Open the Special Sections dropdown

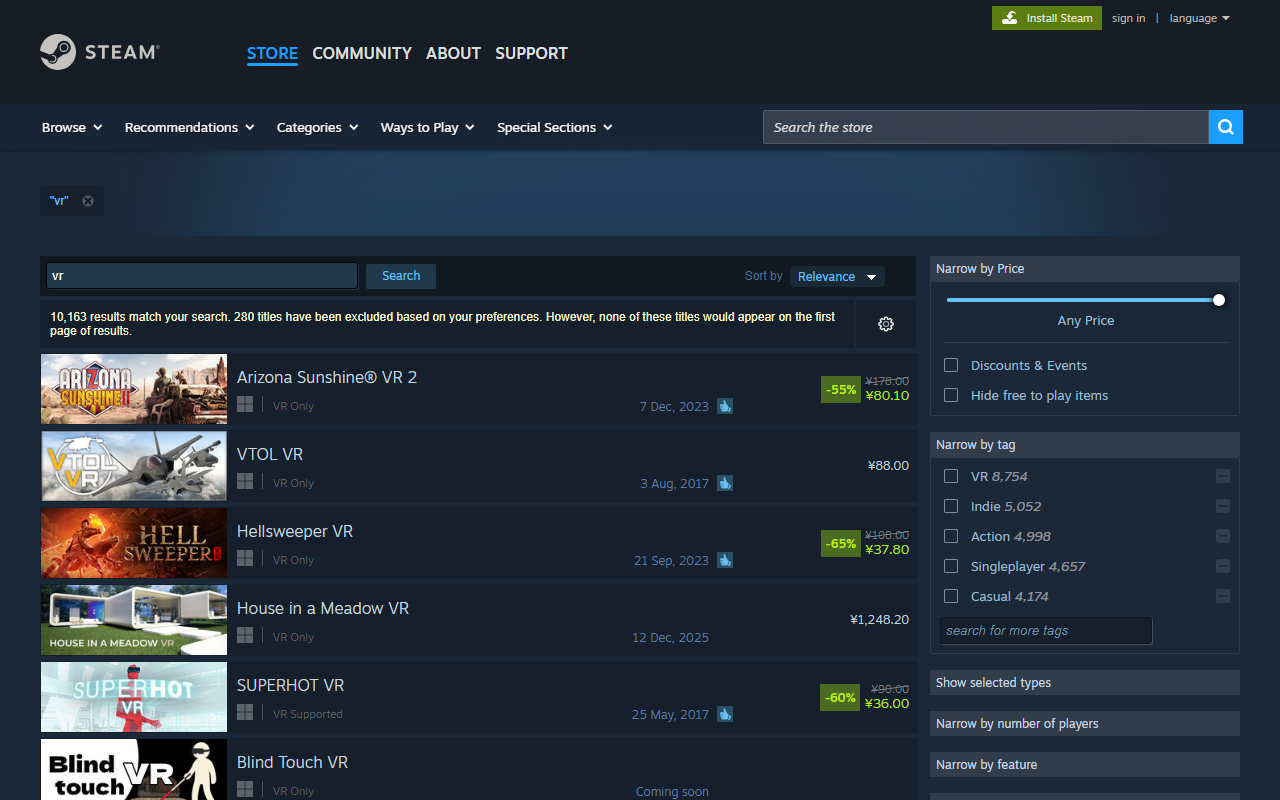pos(554,127)
